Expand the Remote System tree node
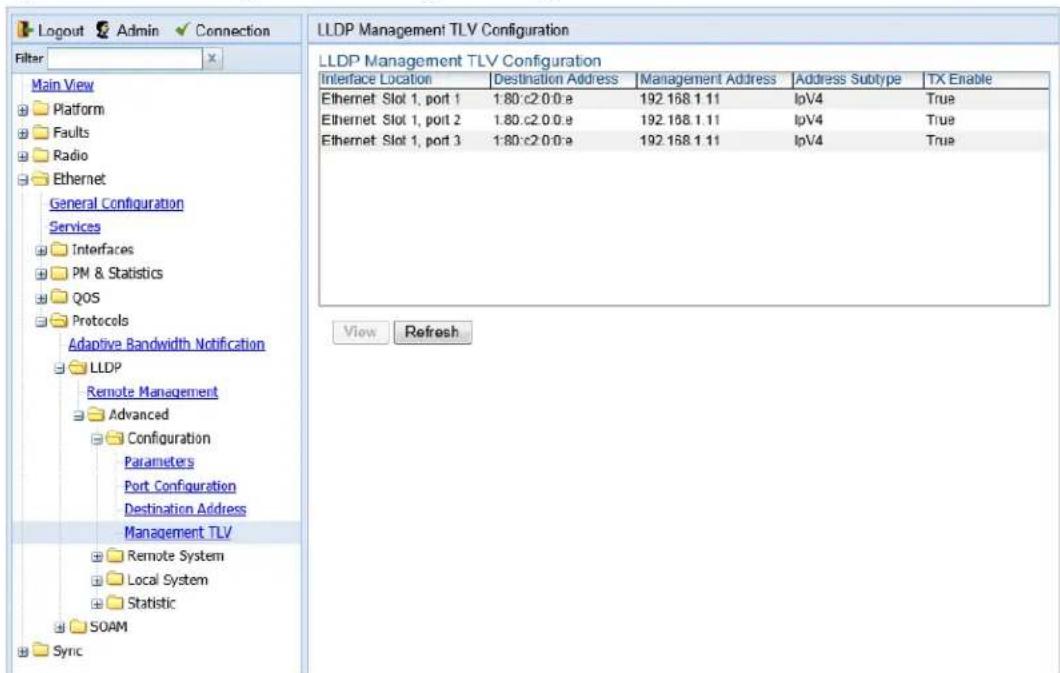The image size is (1060, 673). pyautogui.click(x=97, y=557)
